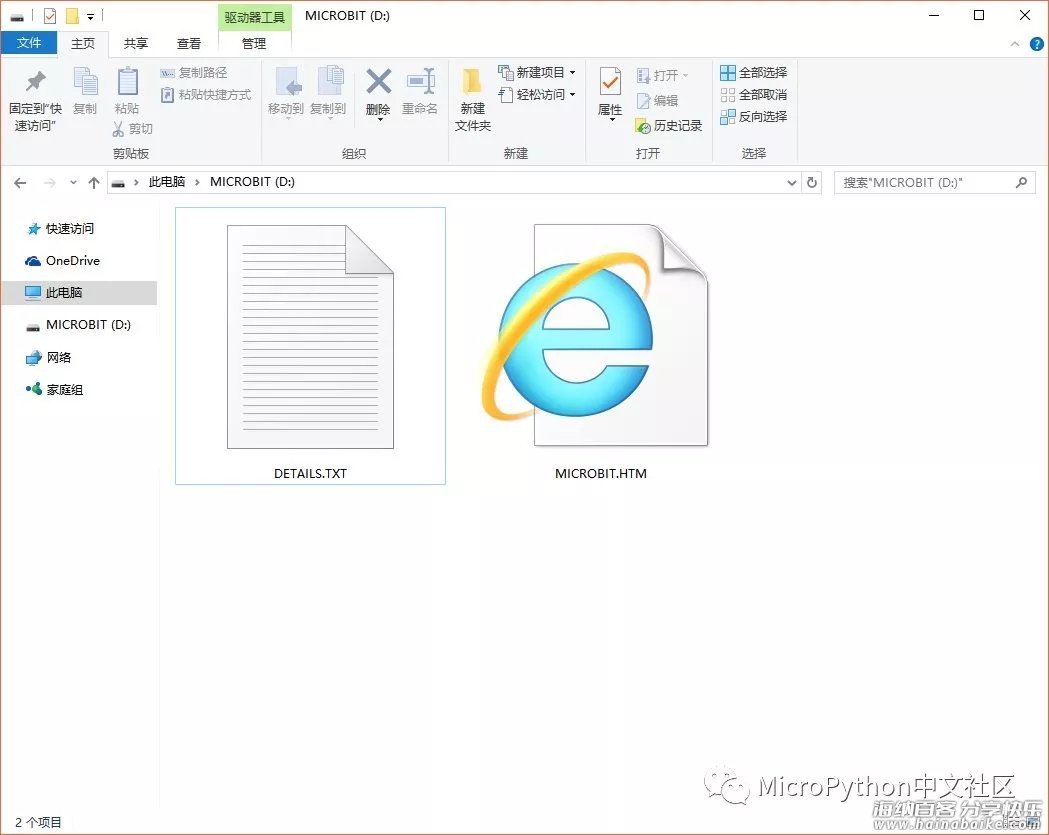Viewport: 1049px width, 835px height.
Task: Switch to Share (共享) tab
Action: click(135, 43)
